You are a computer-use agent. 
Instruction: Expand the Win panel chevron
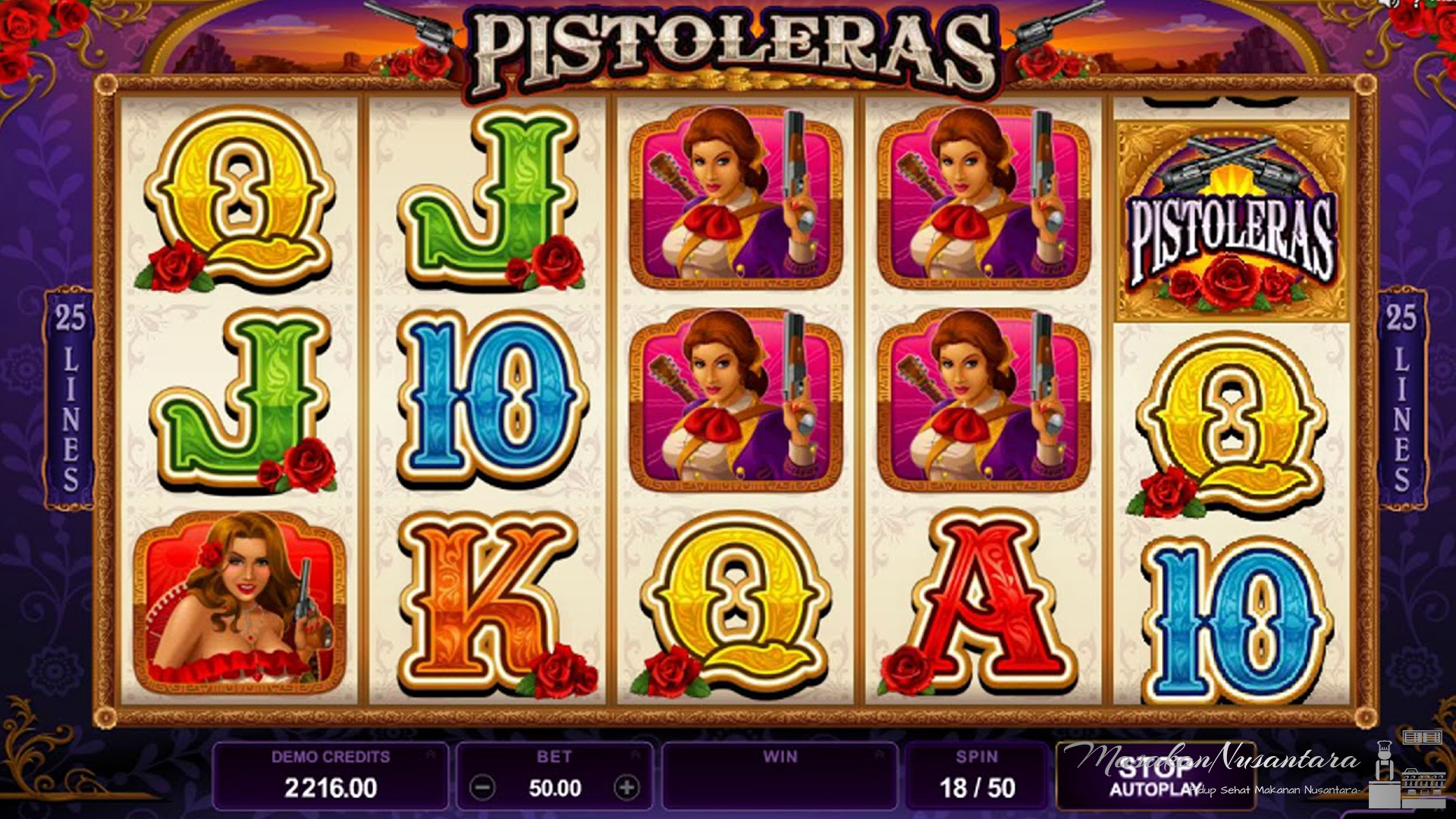pyautogui.click(x=880, y=755)
